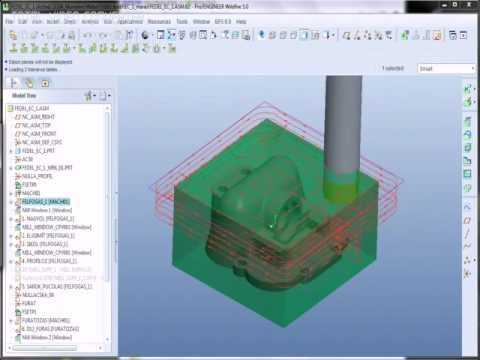Viewport: 480px width, 360px height.
Task: Click the Repaint screen icon
Action: click(x=161, y=35)
